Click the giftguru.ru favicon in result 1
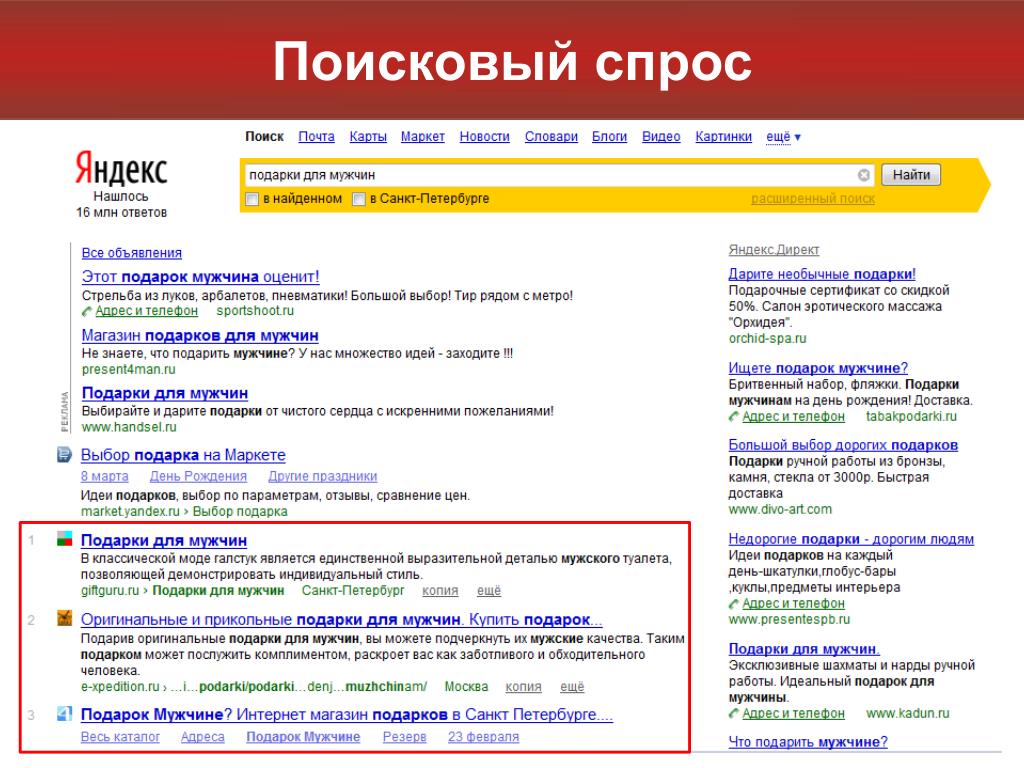This screenshot has height=768, width=1024. [64, 539]
